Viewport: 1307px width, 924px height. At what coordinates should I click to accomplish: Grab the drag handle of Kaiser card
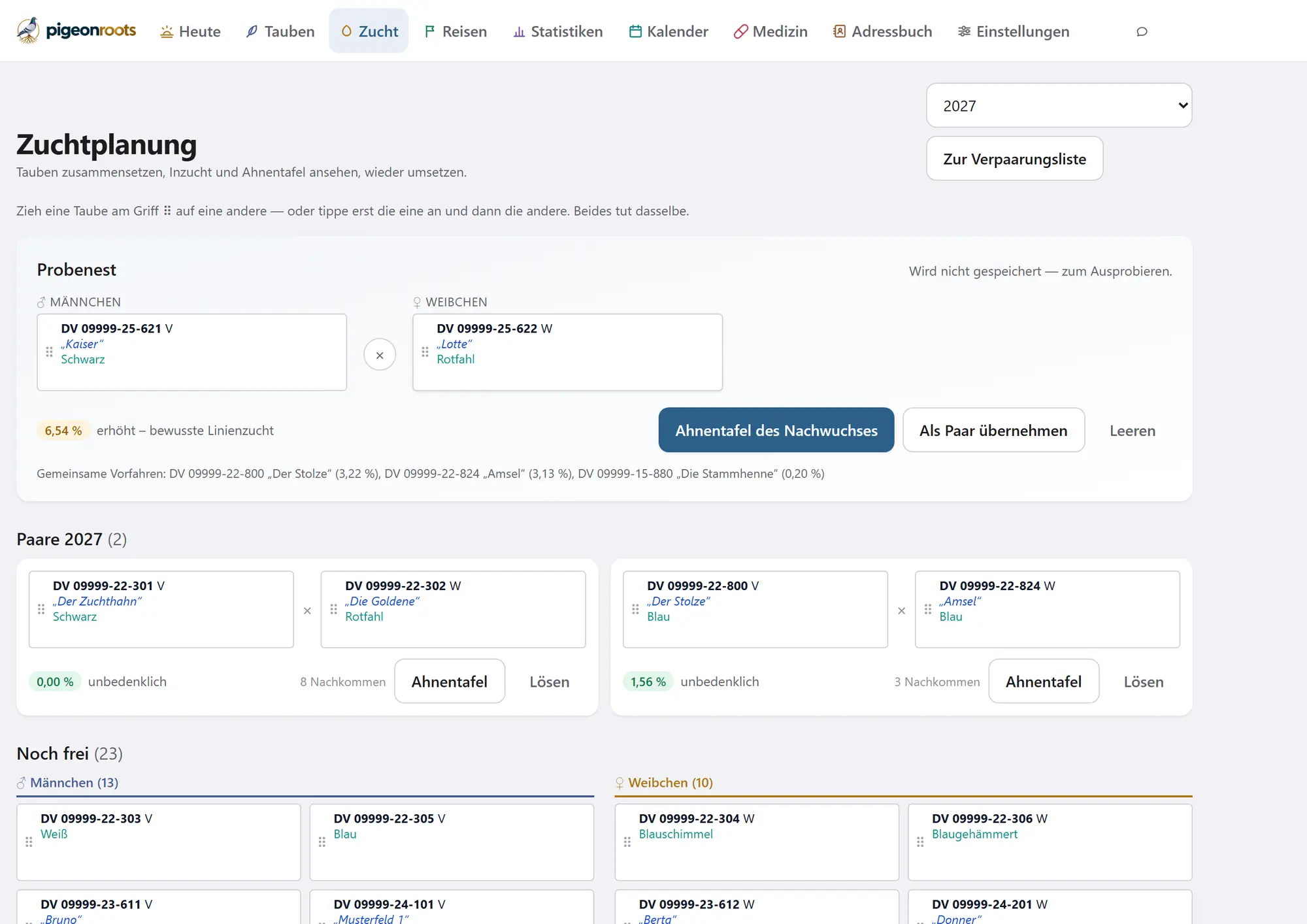click(x=49, y=352)
